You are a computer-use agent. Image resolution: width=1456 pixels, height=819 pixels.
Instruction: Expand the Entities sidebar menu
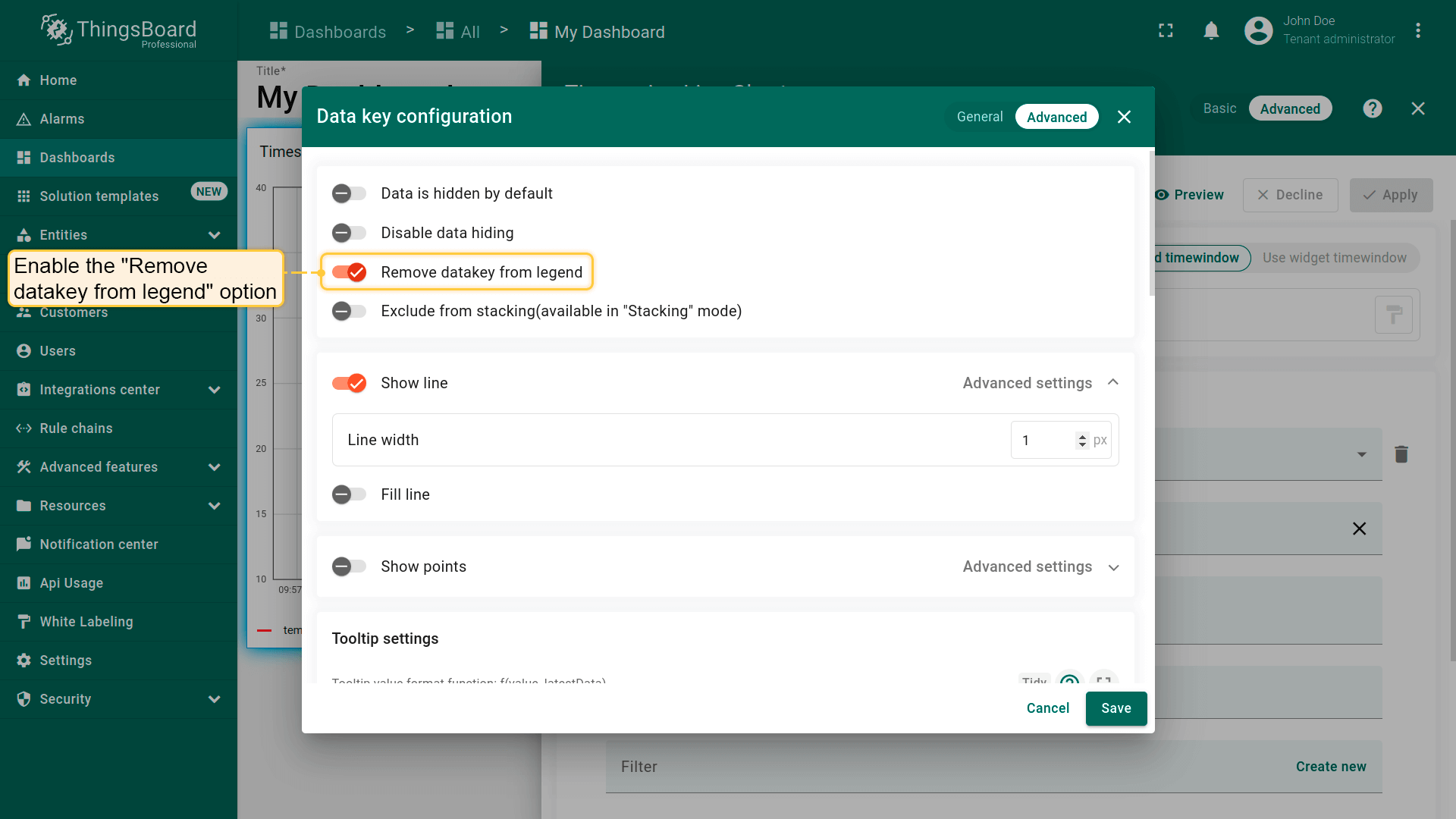pos(214,235)
